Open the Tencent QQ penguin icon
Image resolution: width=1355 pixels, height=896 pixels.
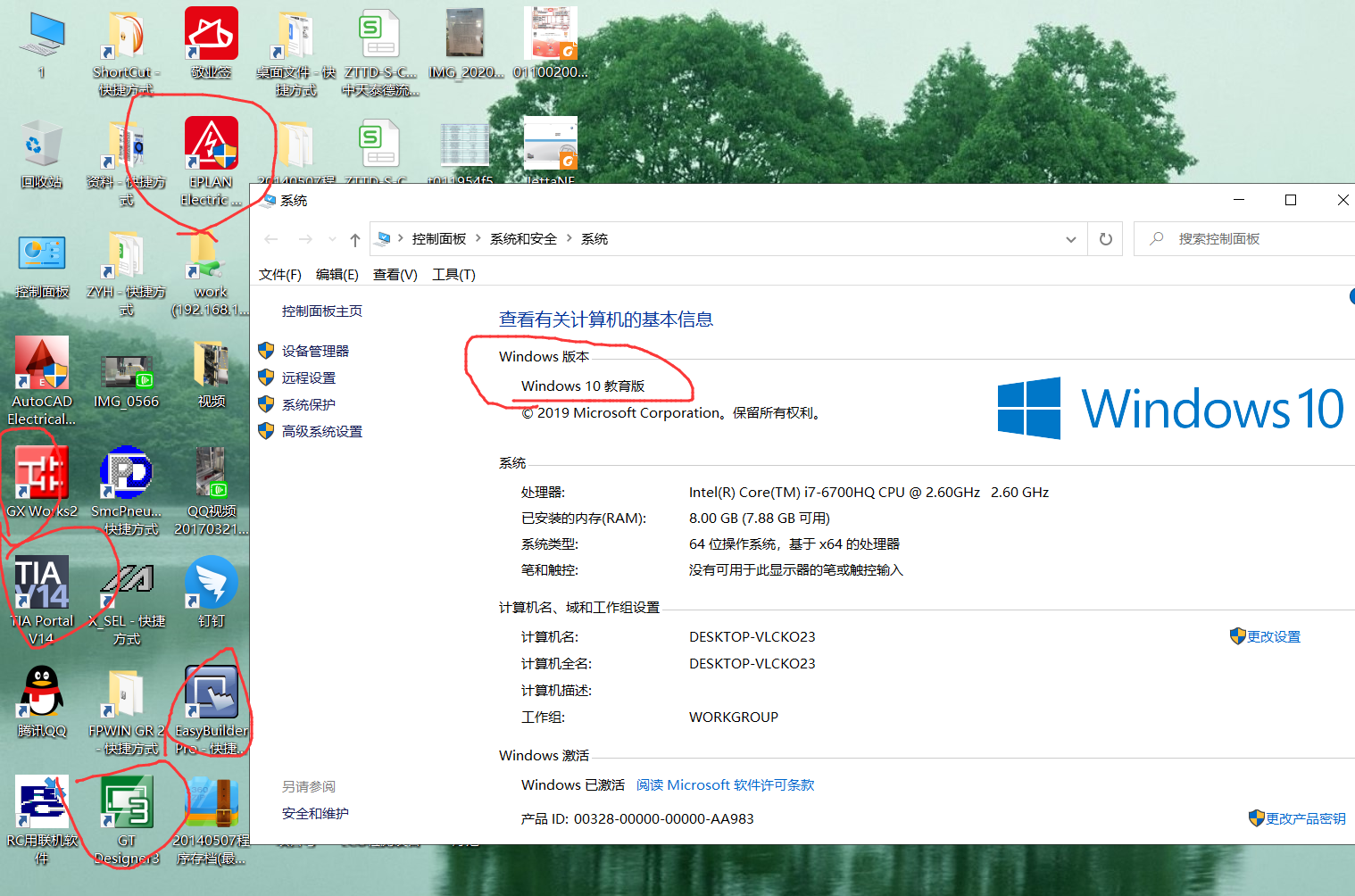tap(41, 693)
